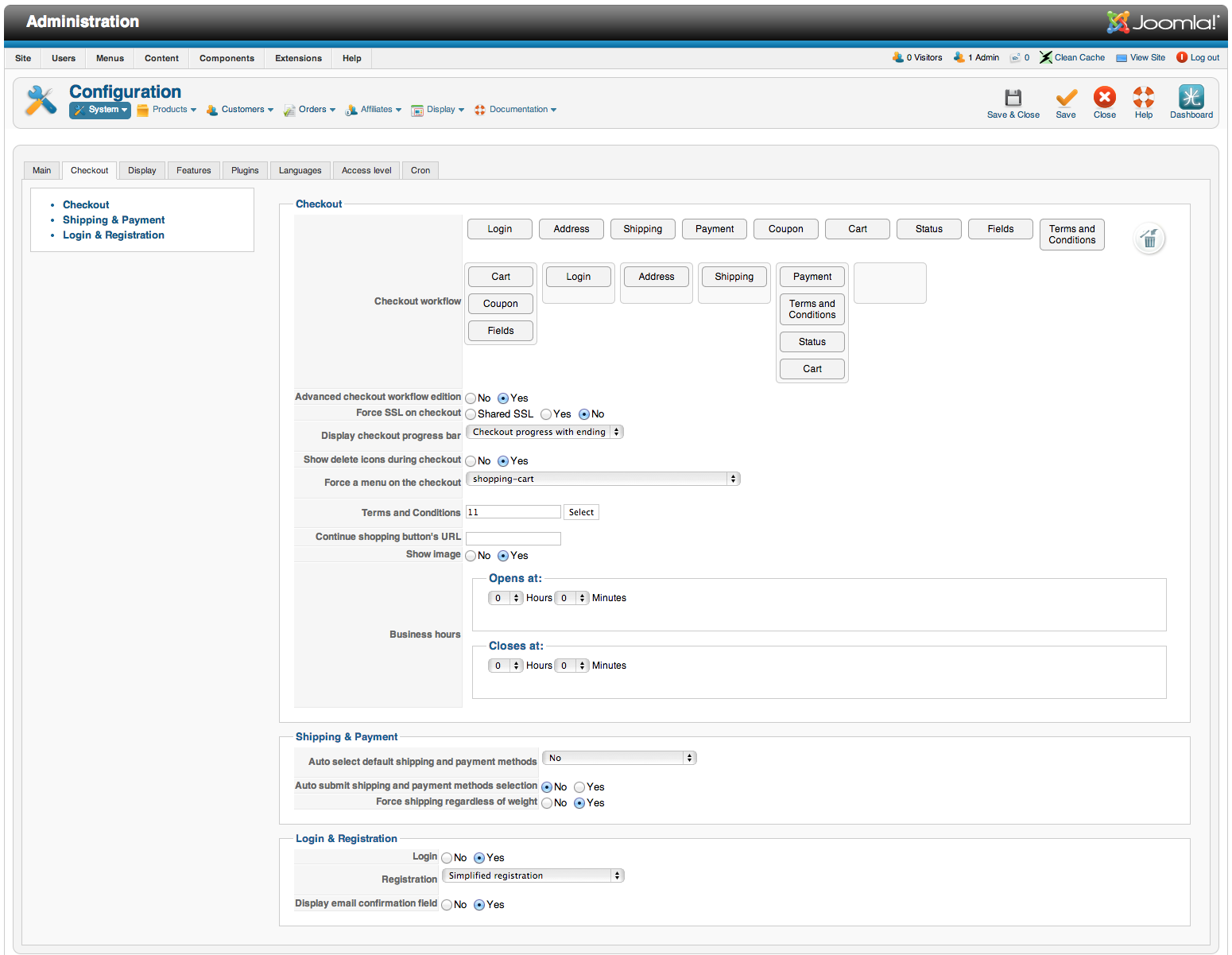The image size is (1232, 955).
Task: Open the Registration type dropdown
Action: (x=533, y=875)
